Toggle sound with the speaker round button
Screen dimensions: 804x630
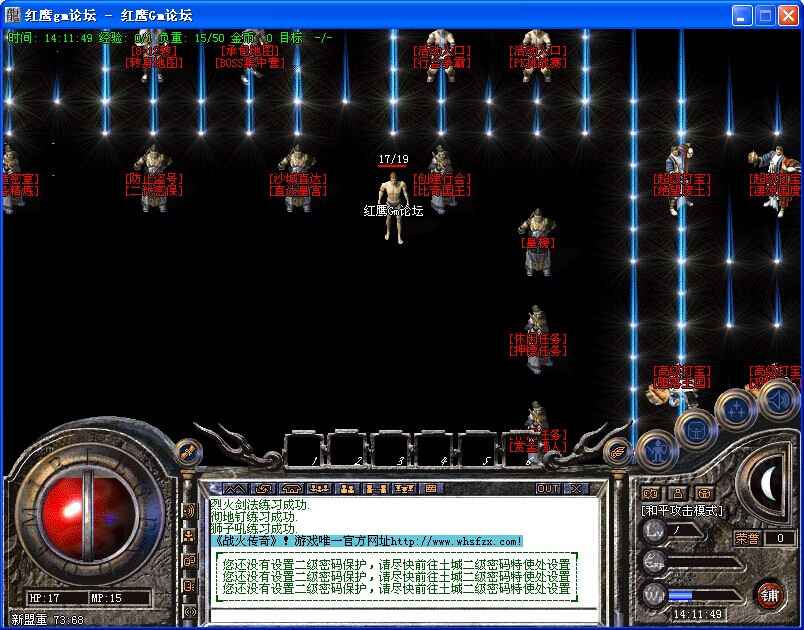[777, 398]
